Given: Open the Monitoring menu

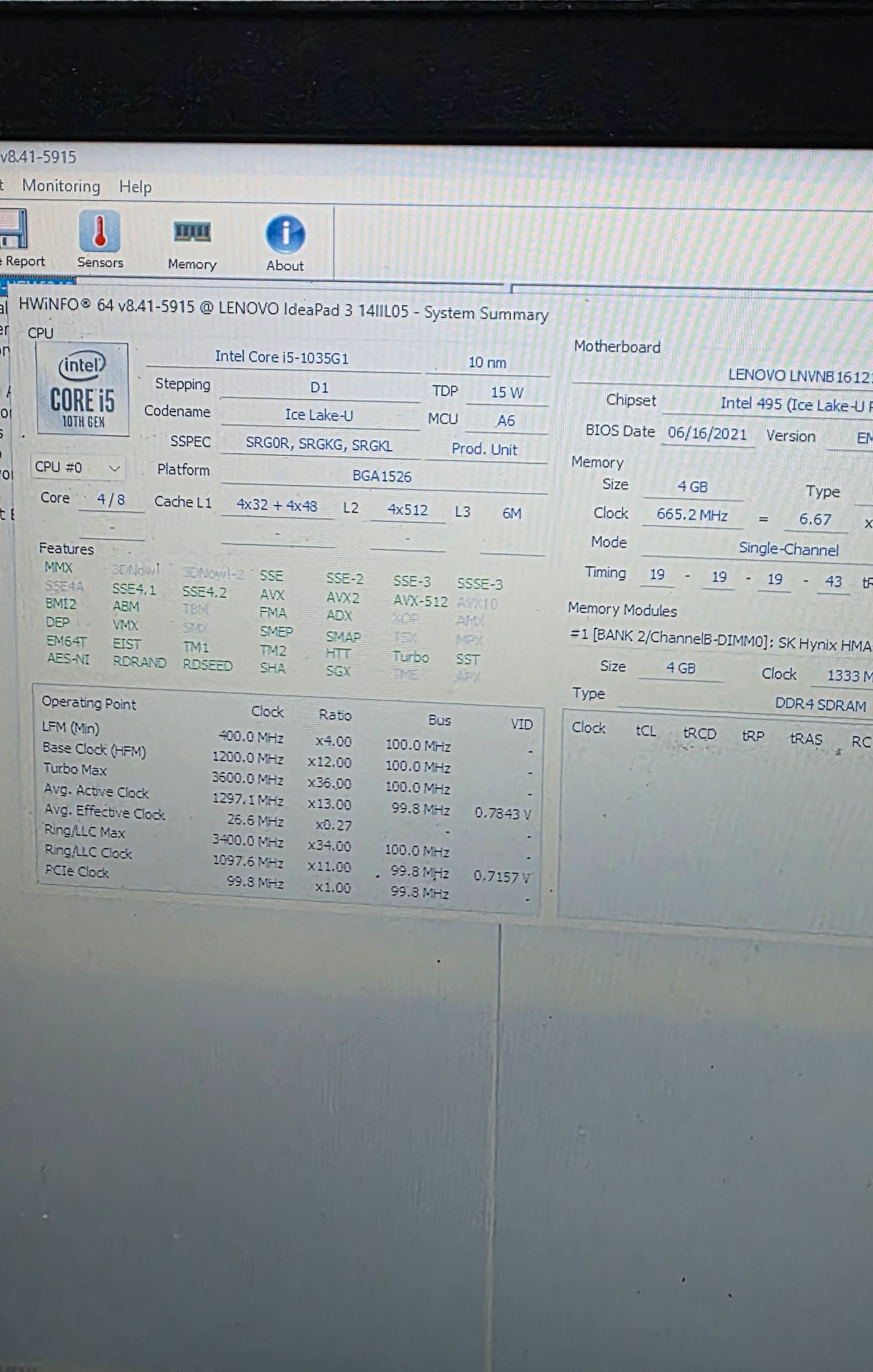Looking at the screenshot, I should pos(61,186).
